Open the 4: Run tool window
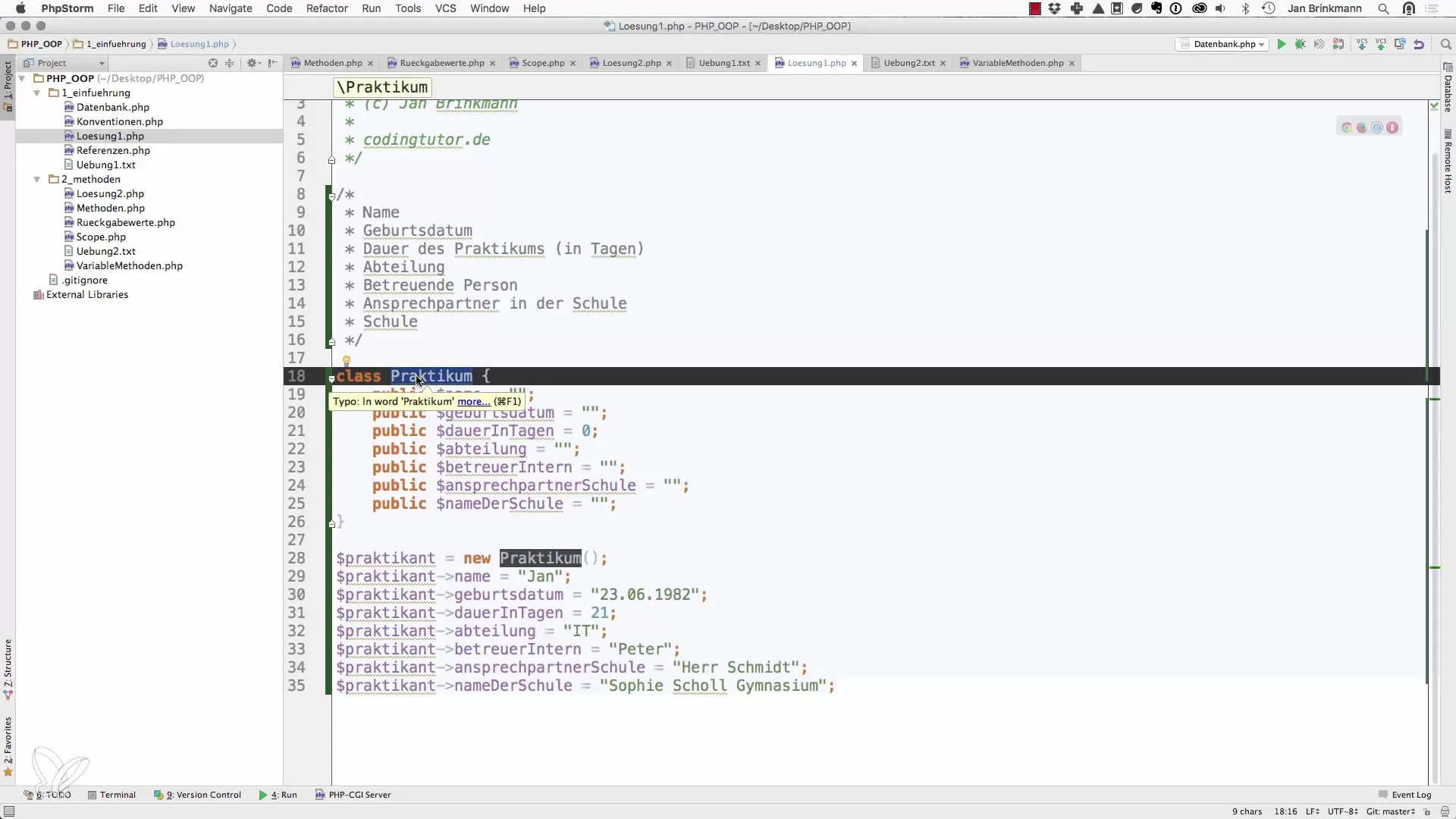This screenshot has width=1456, height=819. pyautogui.click(x=278, y=795)
